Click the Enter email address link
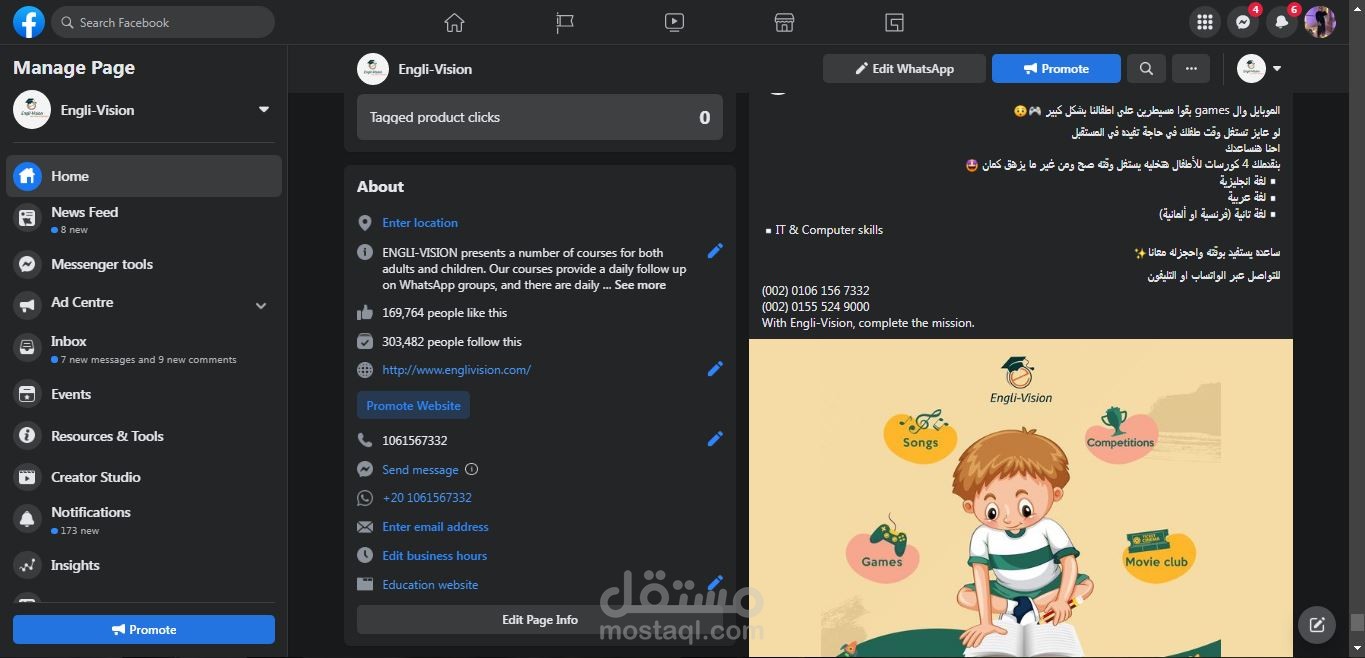Viewport: 1365px width, 658px height. 435,527
